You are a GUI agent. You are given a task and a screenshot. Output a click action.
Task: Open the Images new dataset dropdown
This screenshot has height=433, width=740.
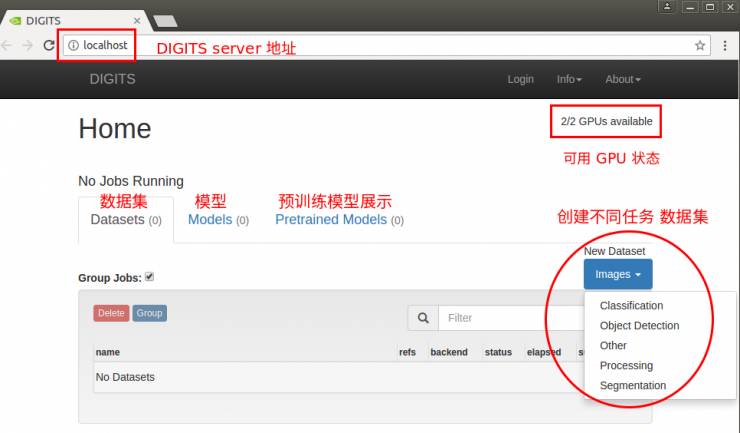[618, 274]
